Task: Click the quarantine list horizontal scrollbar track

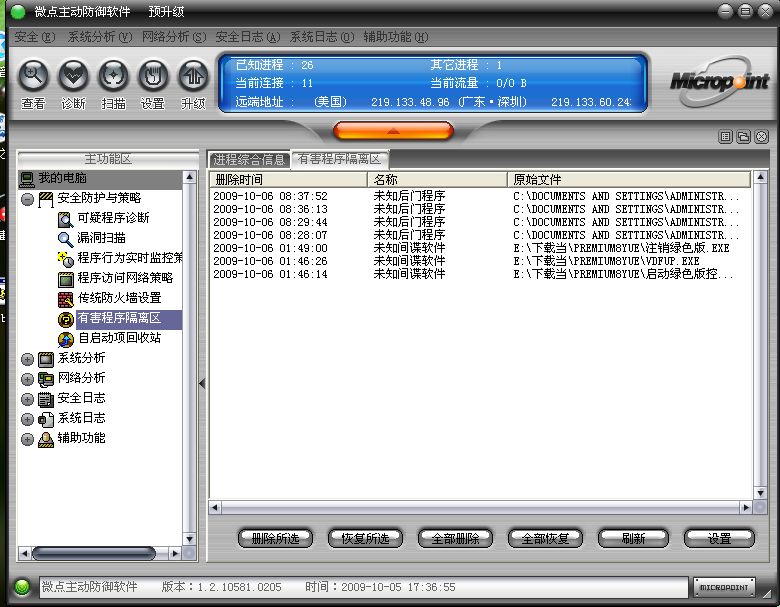Action: 481,507
